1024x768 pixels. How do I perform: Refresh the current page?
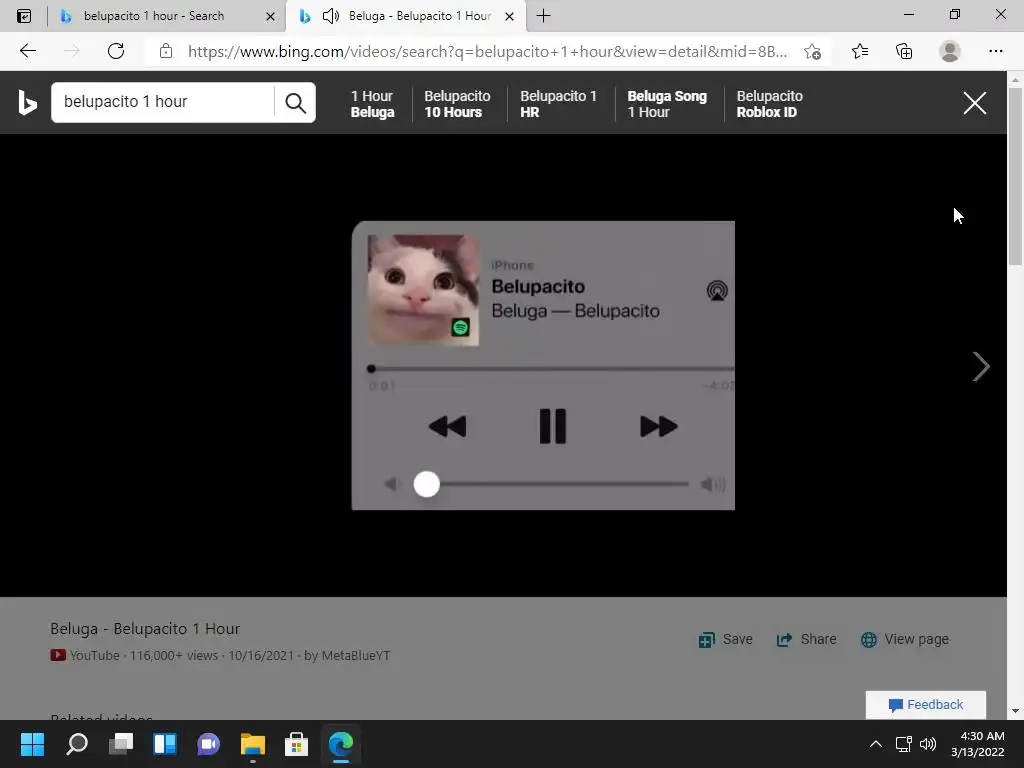pyautogui.click(x=116, y=51)
